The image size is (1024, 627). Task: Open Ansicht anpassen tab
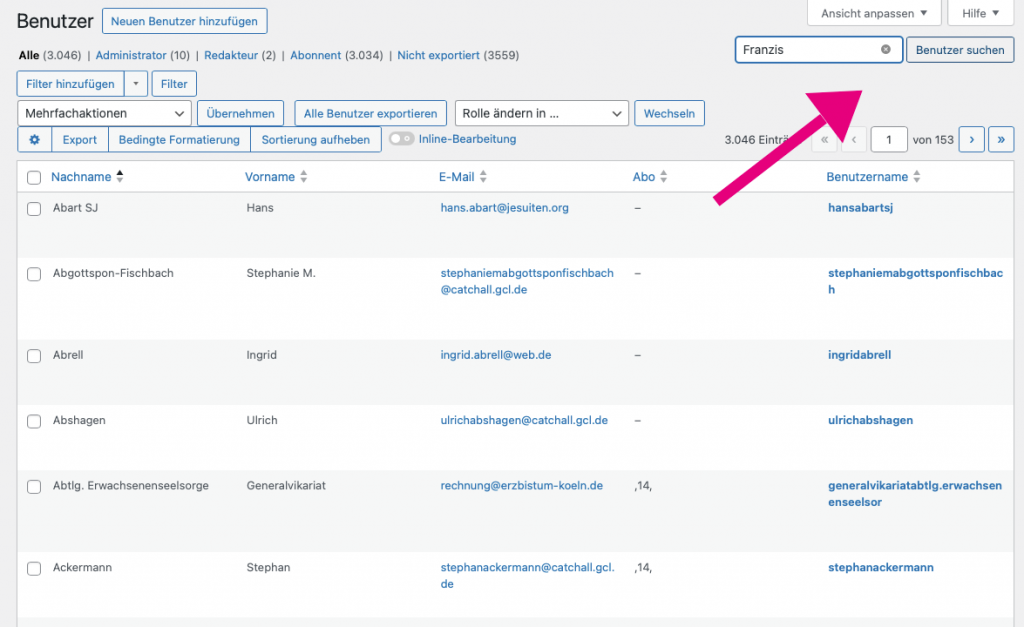[873, 14]
